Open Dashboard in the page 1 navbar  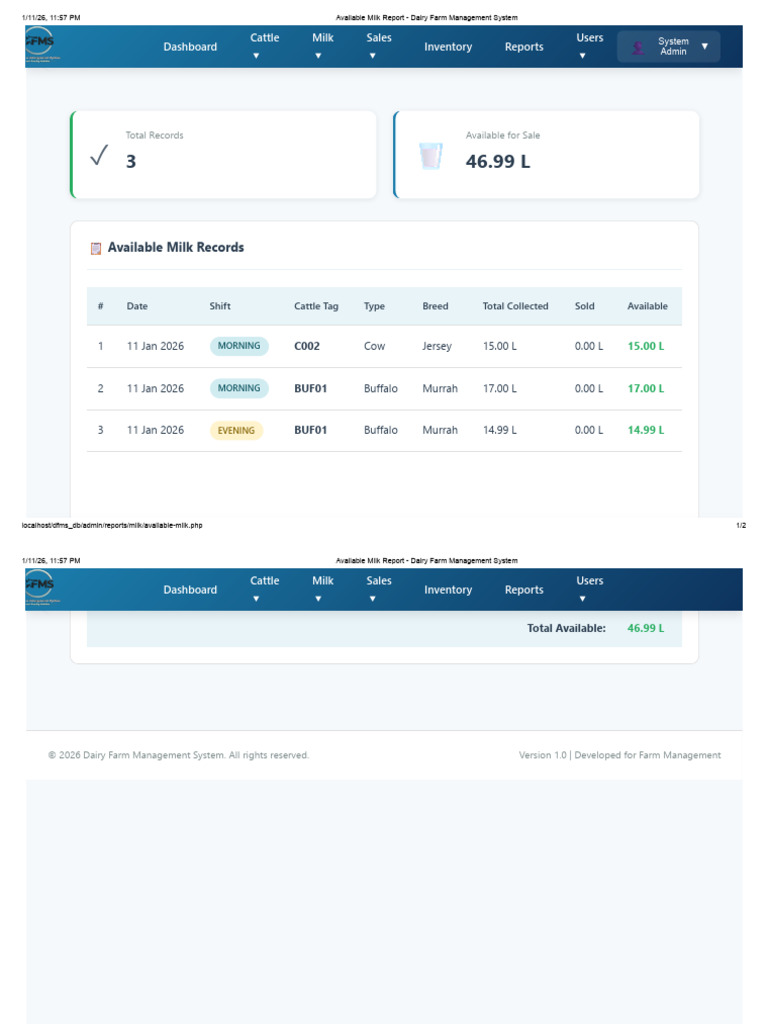click(190, 47)
